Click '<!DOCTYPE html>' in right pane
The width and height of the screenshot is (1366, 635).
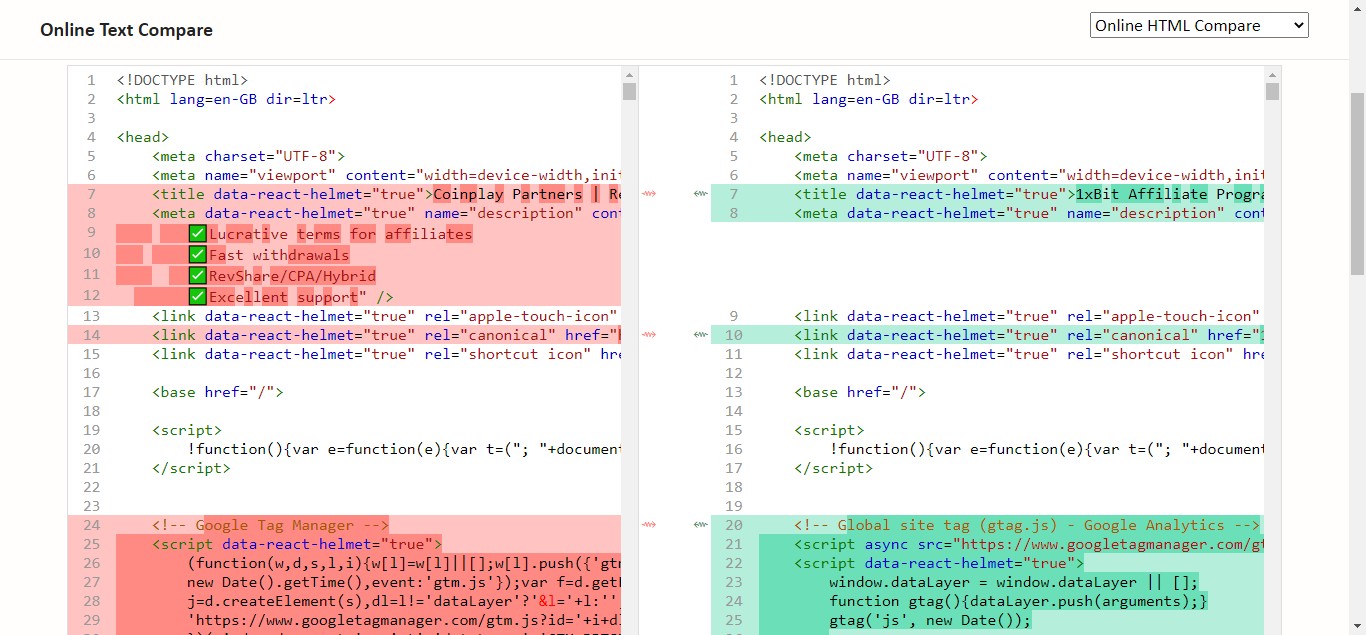[825, 80]
